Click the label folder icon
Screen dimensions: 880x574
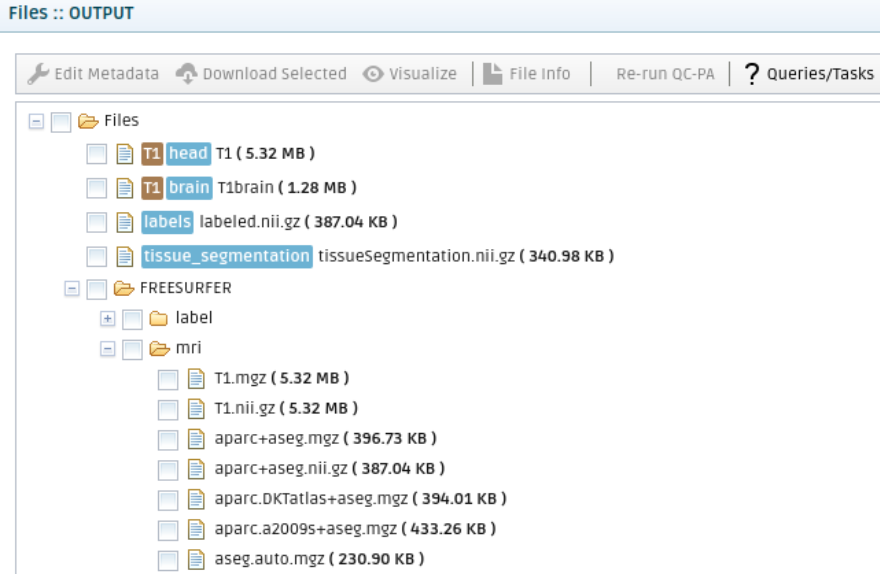coord(159,318)
